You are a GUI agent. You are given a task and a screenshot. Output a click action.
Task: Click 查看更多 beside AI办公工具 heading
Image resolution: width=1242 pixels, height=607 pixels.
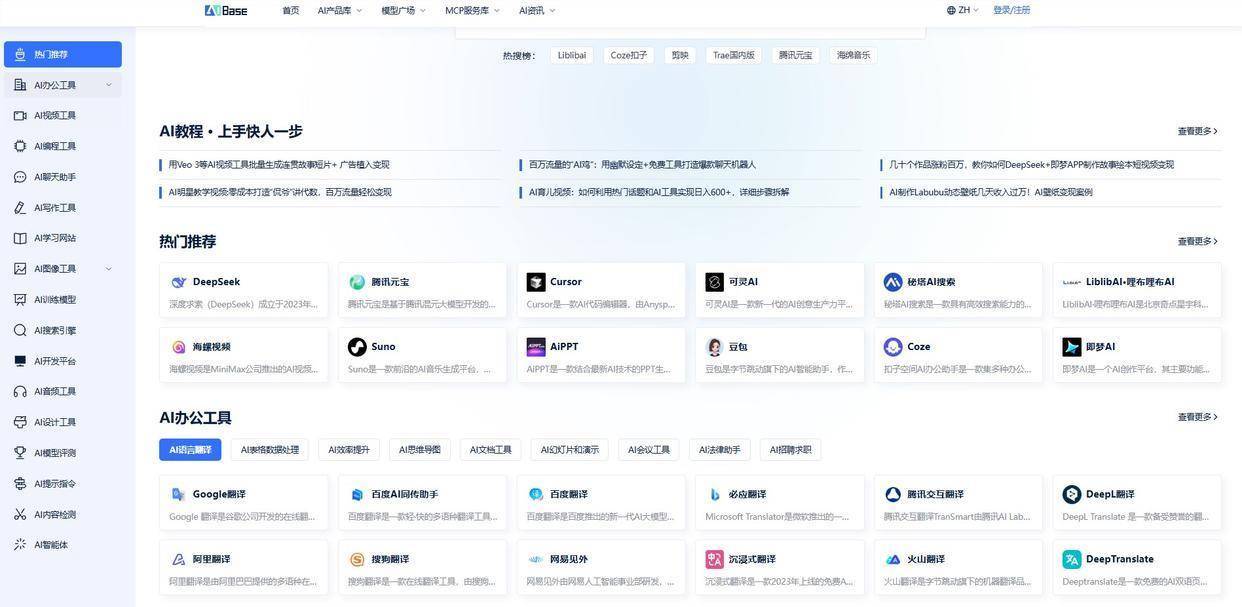[x=1198, y=417]
